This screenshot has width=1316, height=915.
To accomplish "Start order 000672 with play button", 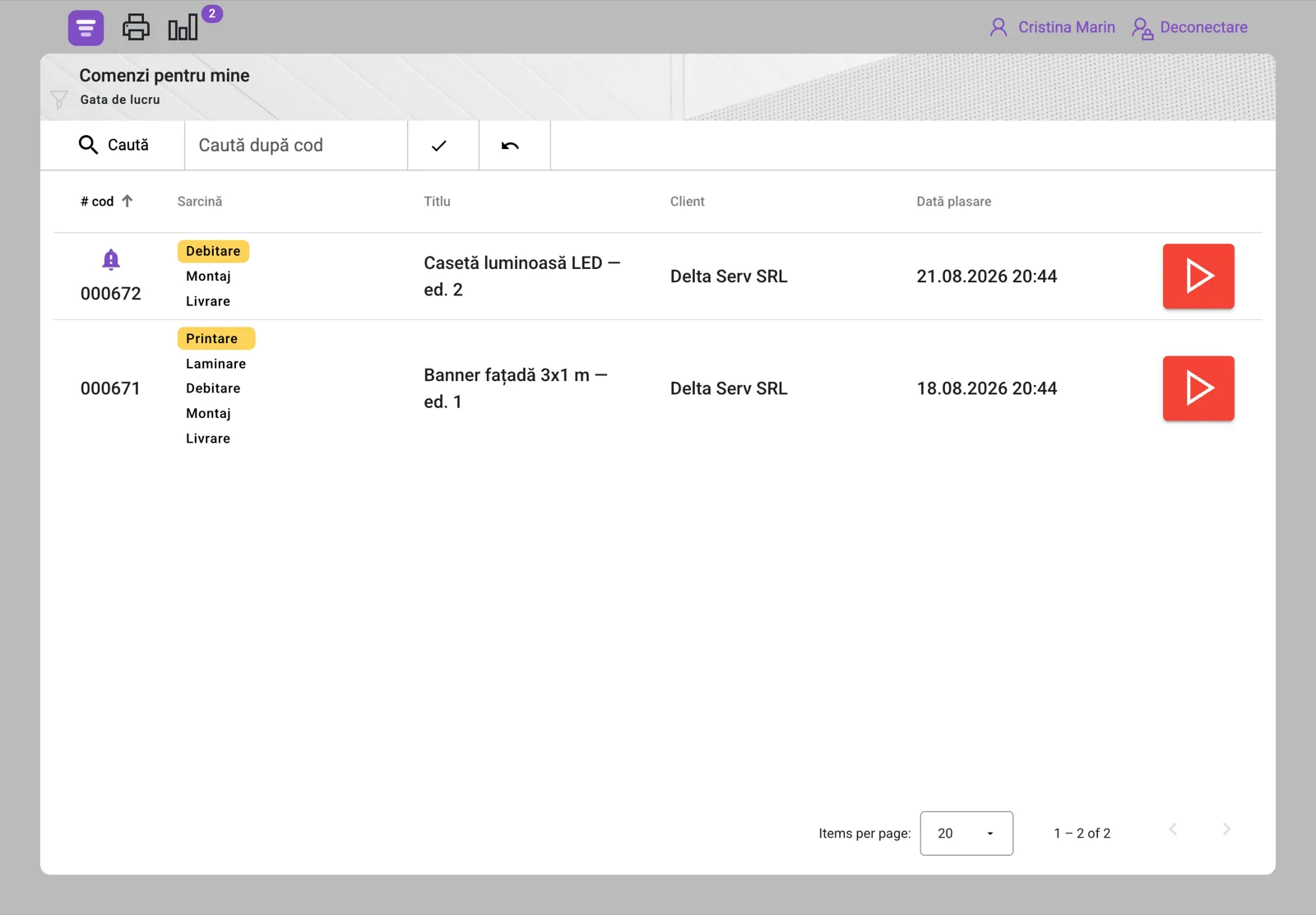I will coord(1198,276).
